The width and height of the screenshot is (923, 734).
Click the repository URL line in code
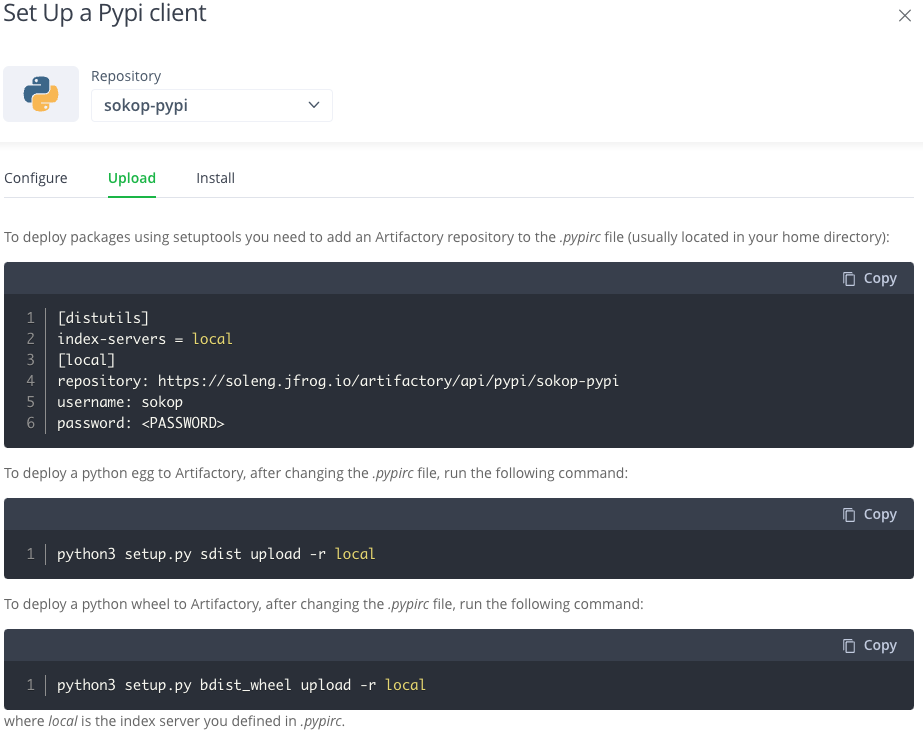click(338, 381)
